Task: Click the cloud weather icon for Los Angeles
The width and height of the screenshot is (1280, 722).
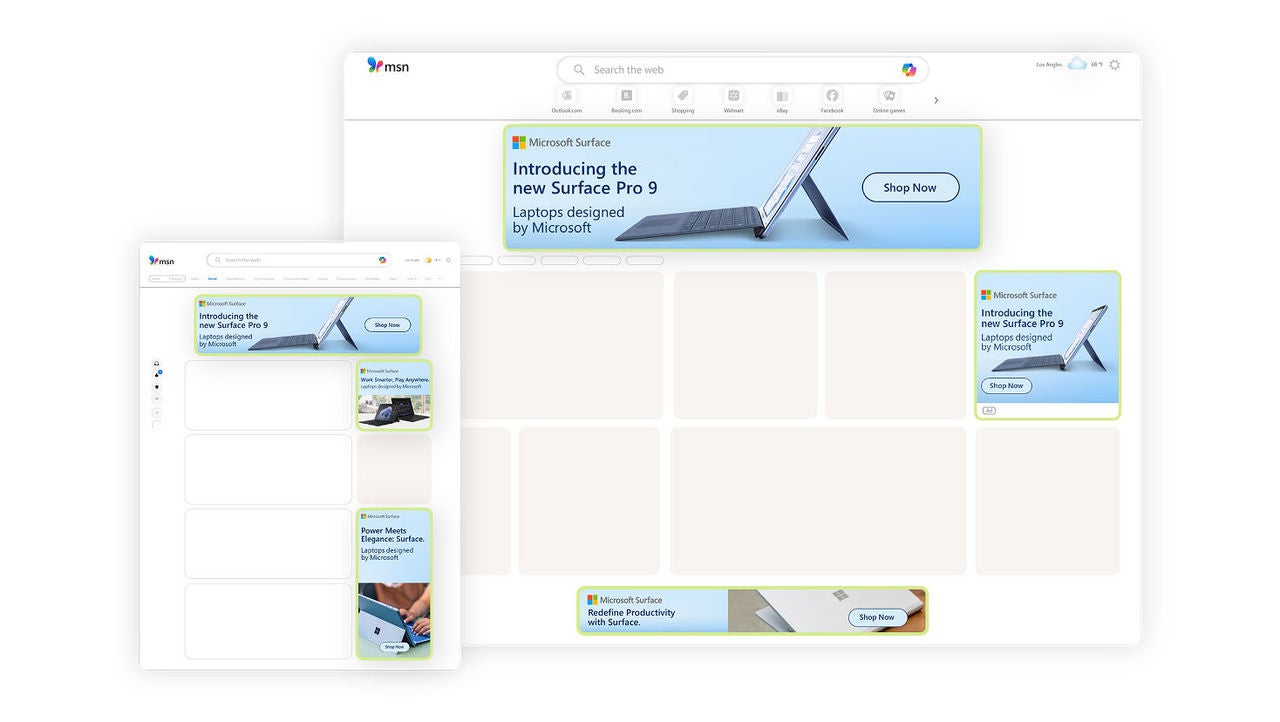Action: tap(1077, 64)
